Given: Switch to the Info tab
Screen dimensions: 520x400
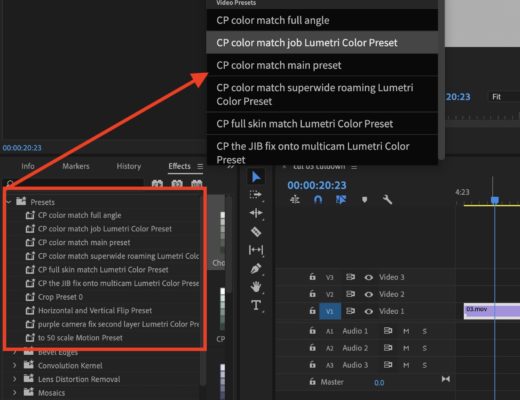Looking at the screenshot, I should tap(28, 166).
